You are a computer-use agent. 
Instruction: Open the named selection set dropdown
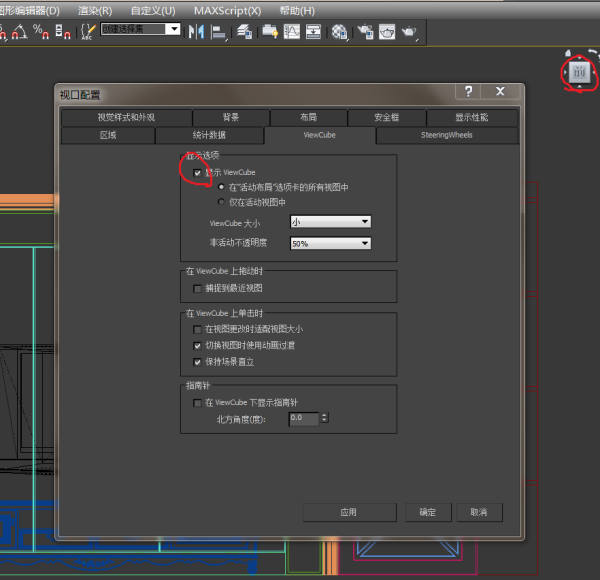click(174, 29)
